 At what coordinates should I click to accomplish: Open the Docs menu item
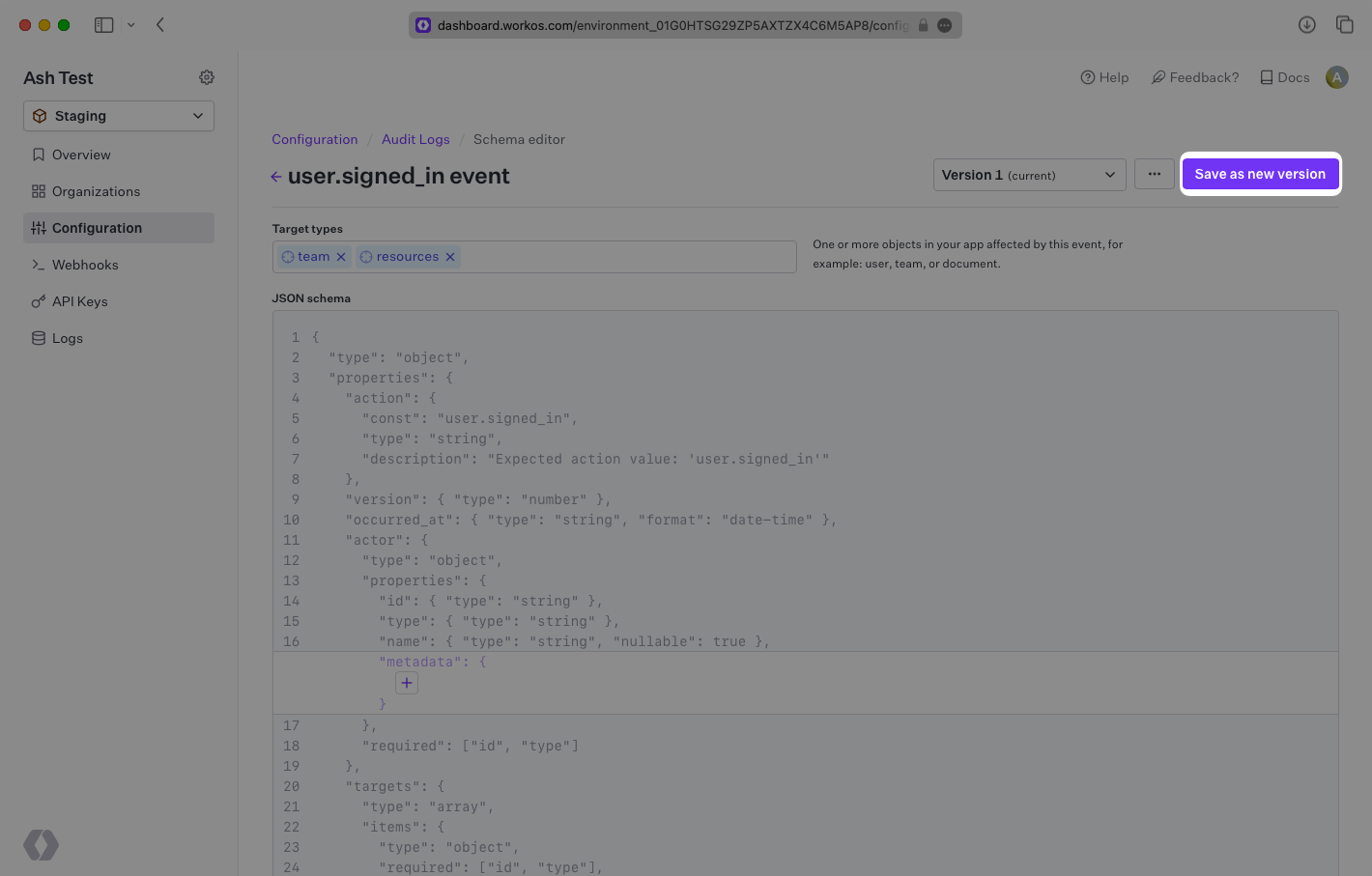1284,77
